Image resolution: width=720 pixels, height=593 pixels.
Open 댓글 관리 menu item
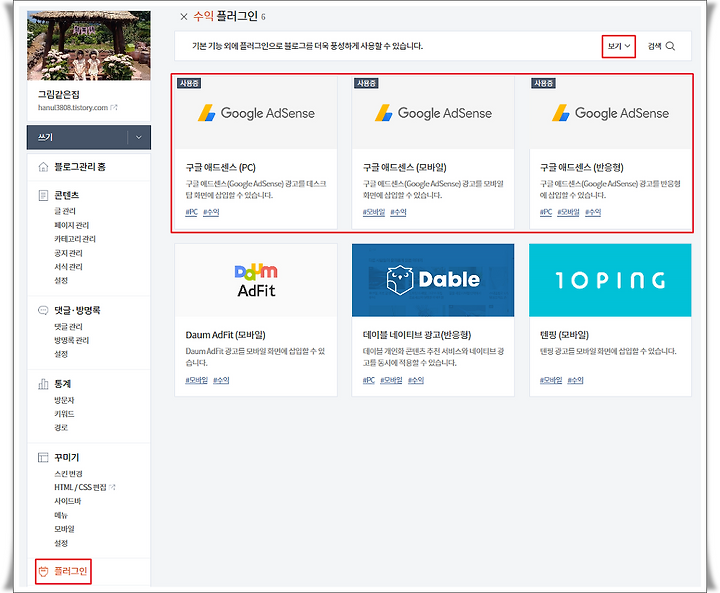[68, 327]
